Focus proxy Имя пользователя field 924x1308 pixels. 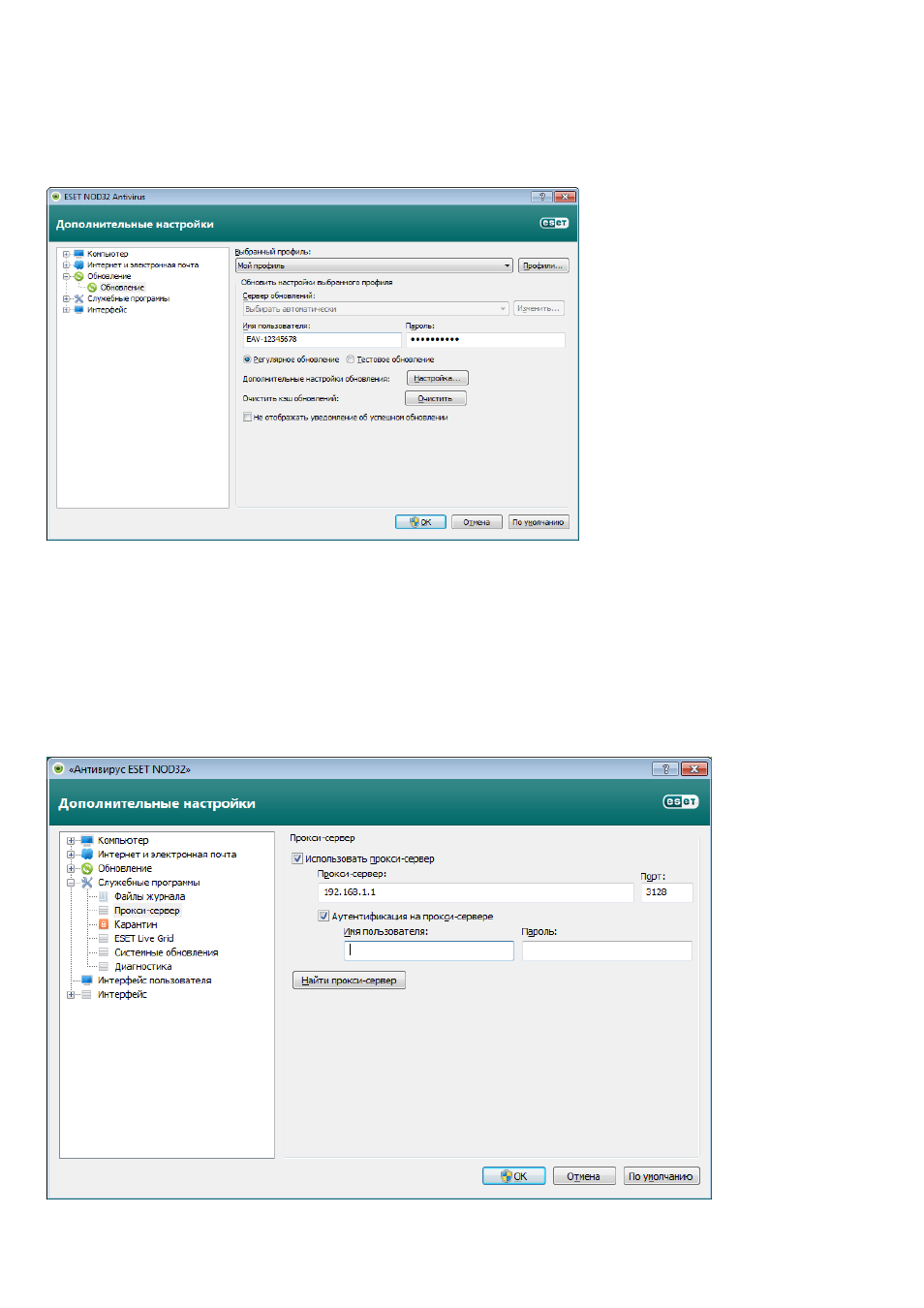click(428, 950)
